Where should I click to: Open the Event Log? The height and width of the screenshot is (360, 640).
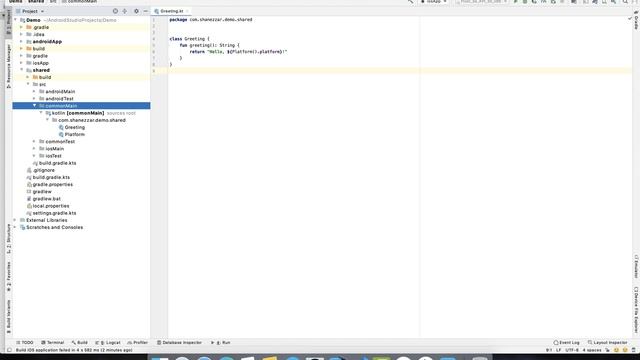click(567, 342)
